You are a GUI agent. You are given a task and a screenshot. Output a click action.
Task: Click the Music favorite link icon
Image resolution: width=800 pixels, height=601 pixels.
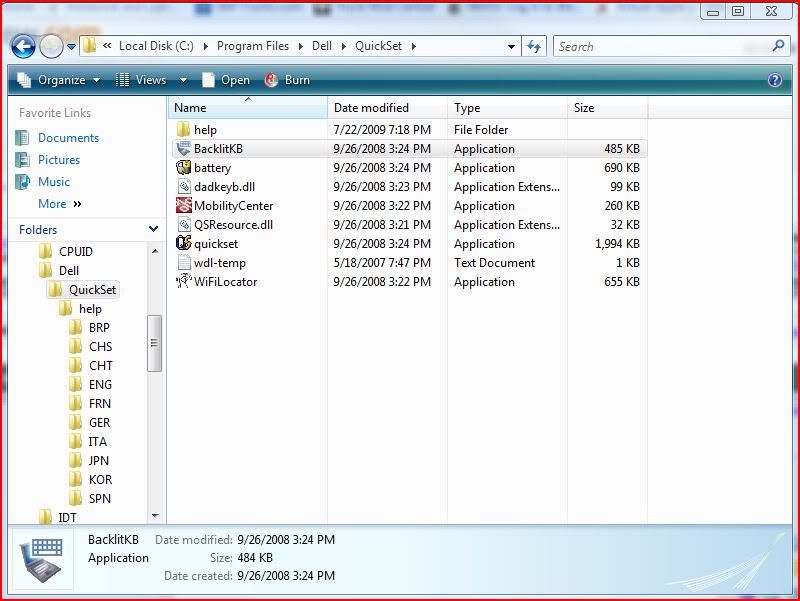click(x=22, y=182)
